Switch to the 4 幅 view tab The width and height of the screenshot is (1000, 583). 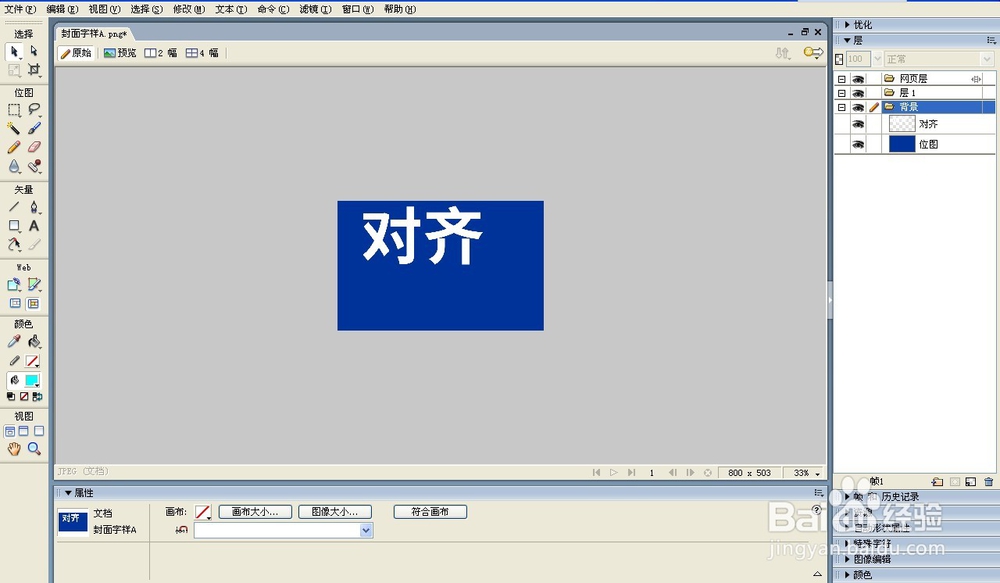click(x=202, y=53)
